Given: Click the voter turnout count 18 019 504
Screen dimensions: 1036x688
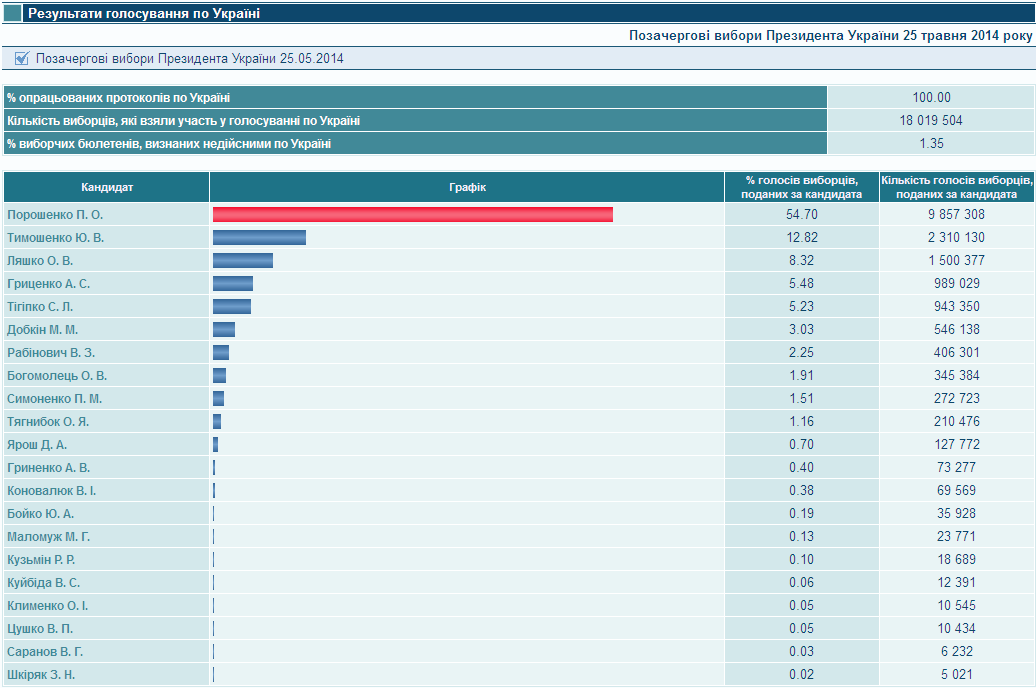Looking at the screenshot, I should [x=931, y=120].
